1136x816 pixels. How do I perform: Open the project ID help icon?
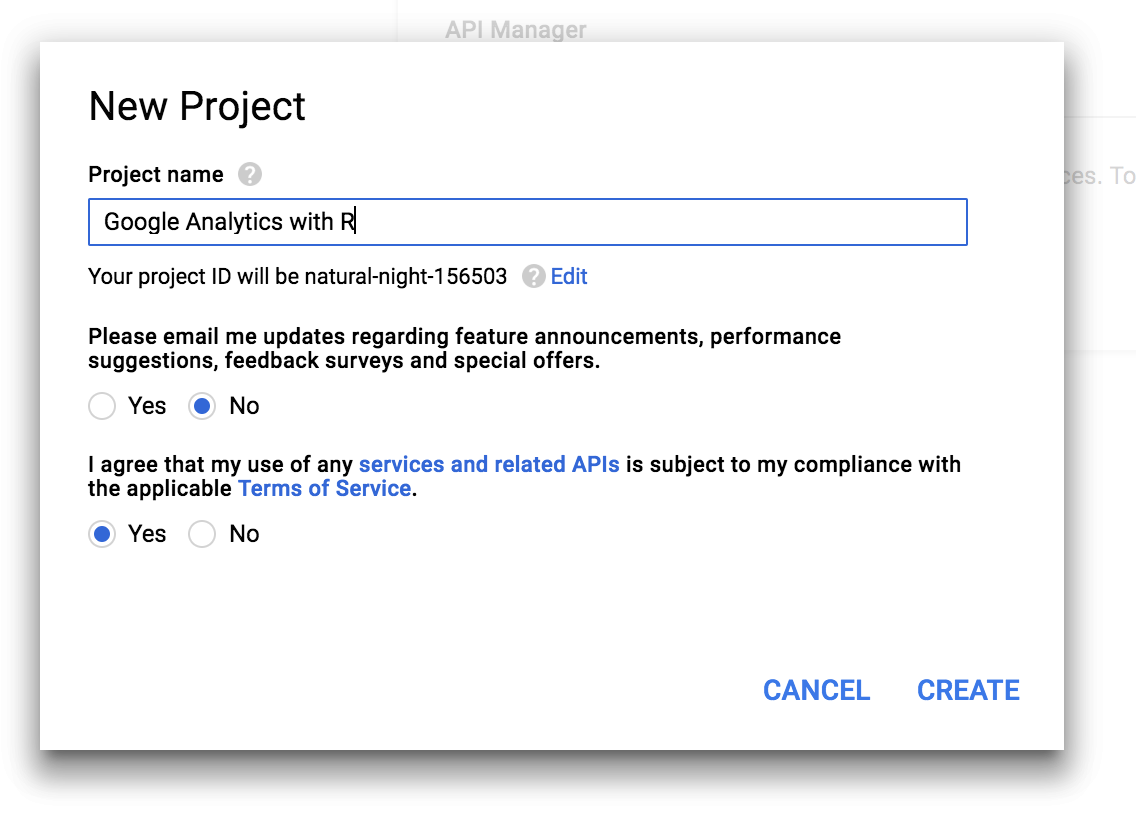(534, 276)
